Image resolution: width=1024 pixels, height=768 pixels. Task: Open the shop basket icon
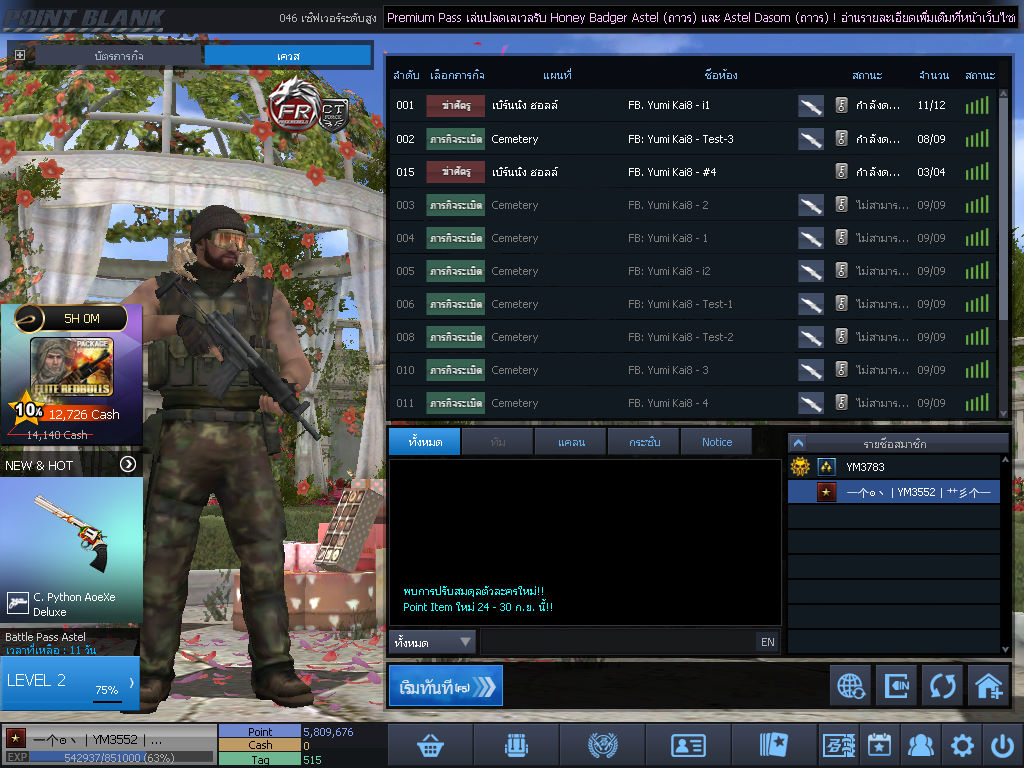click(x=430, y=745)
